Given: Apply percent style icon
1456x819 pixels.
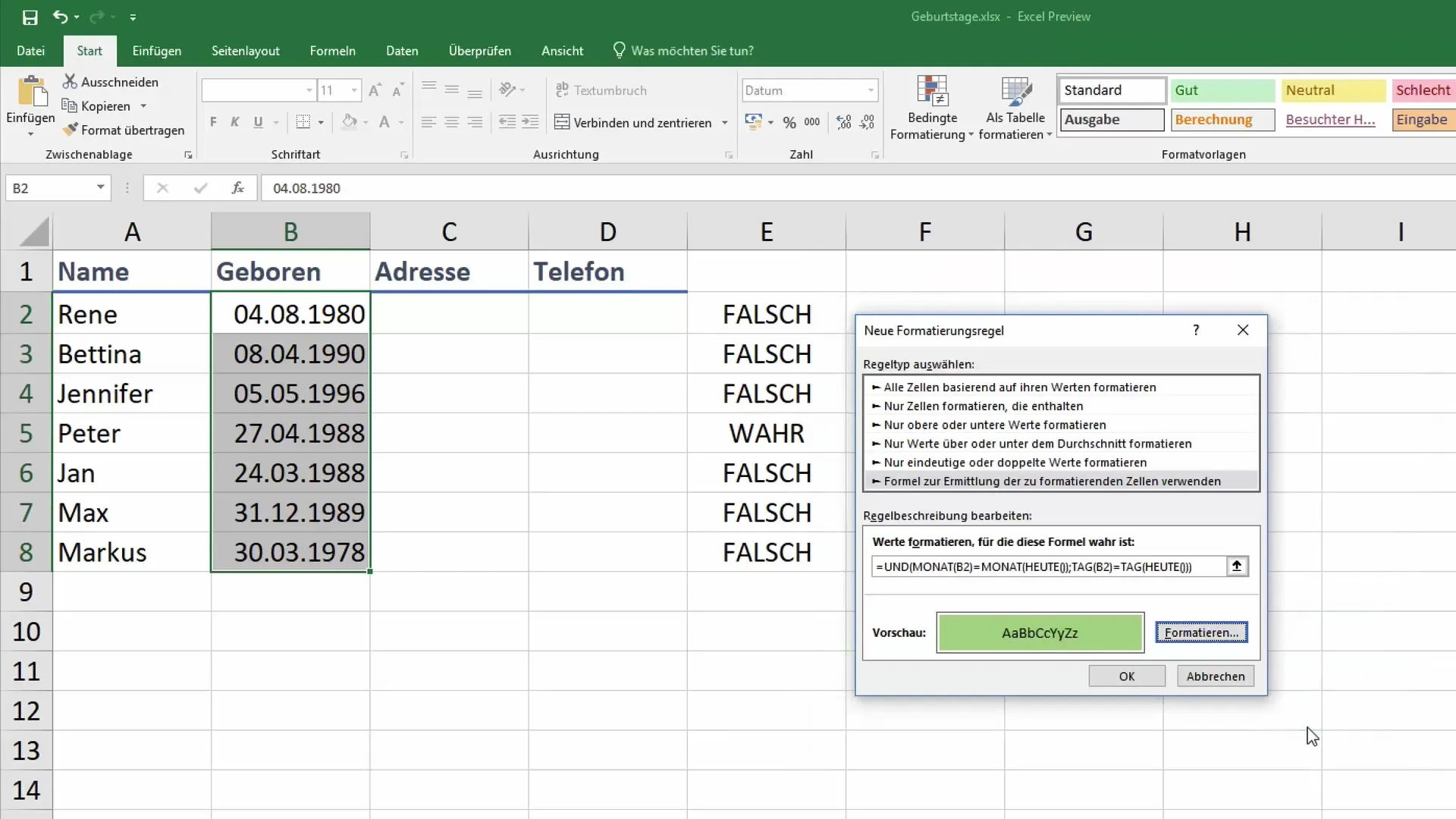Looking at the screenshot, I should (x=789, y=122).
